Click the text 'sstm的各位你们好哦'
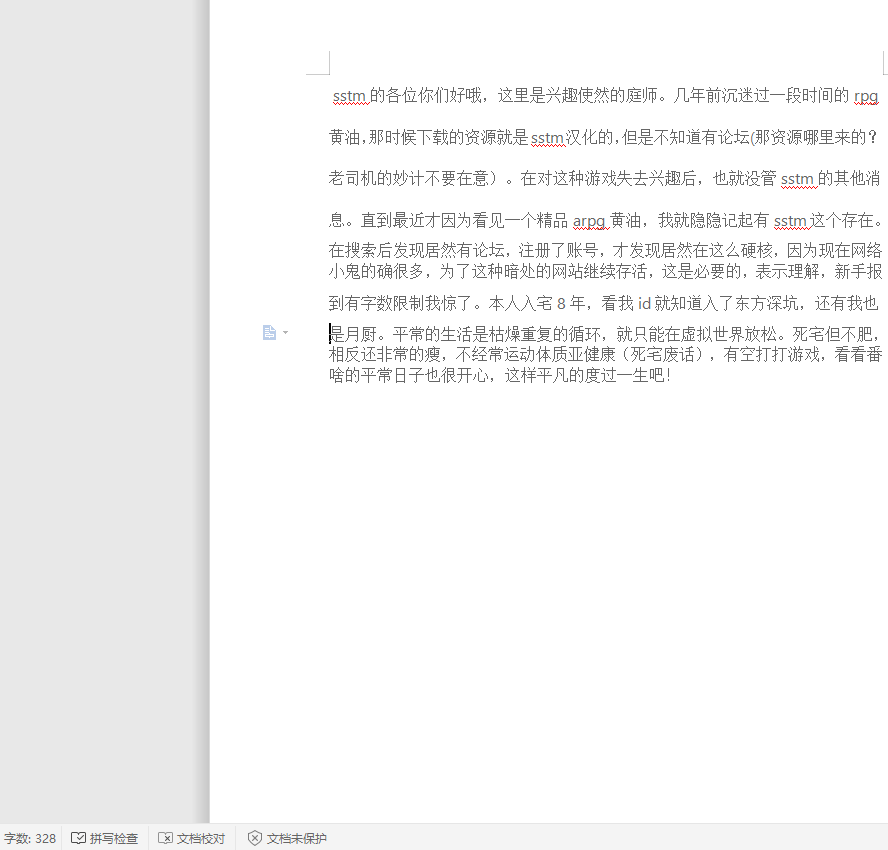 (x=407, y=95)
